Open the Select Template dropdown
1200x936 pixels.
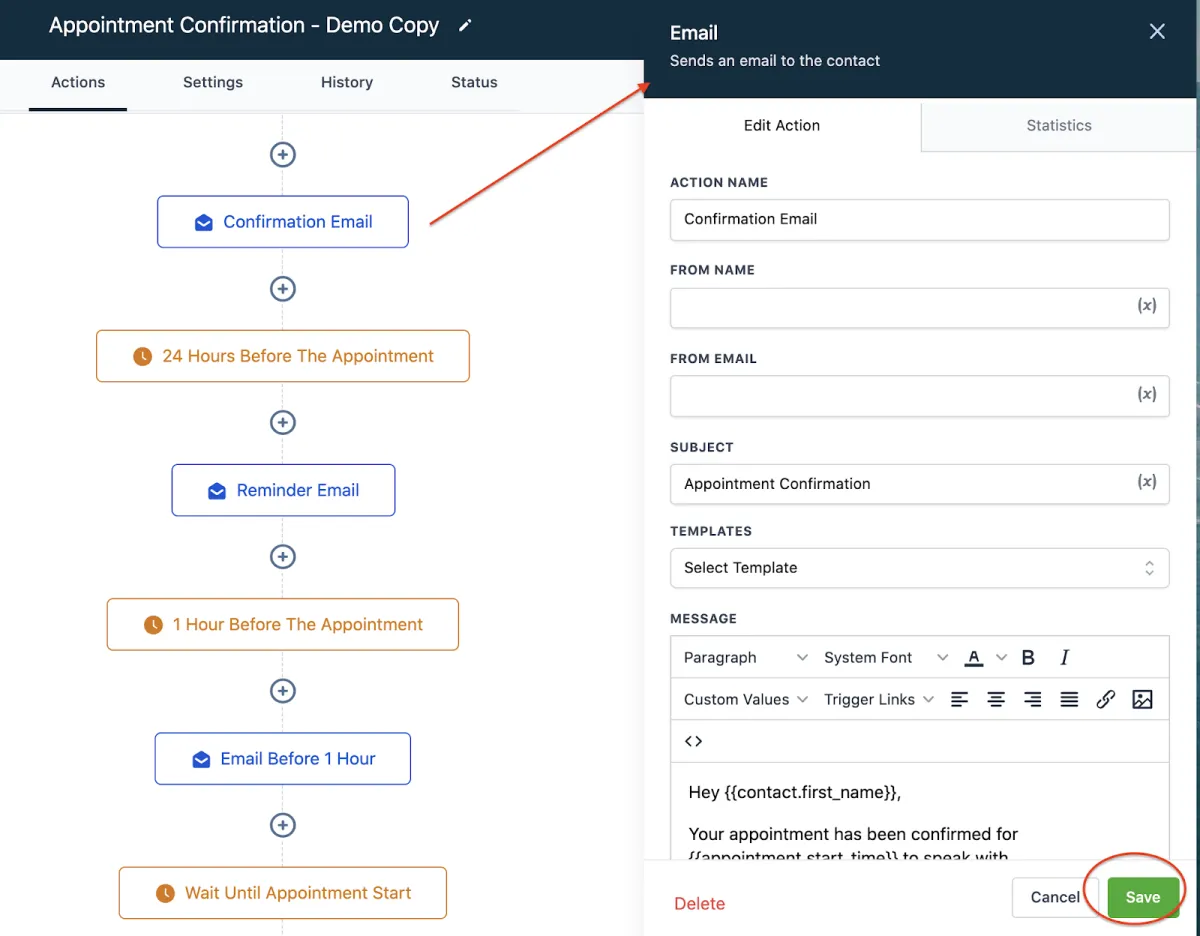[x=919, y=568]
